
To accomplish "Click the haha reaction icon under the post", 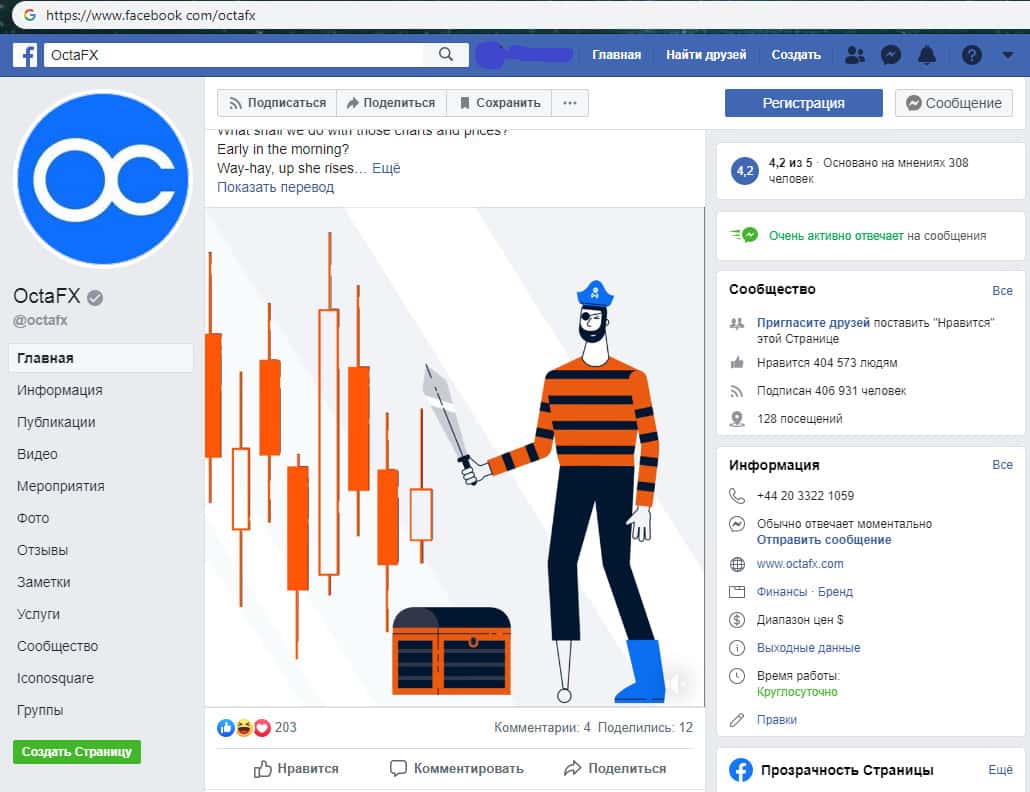I will tap(244, 728).
